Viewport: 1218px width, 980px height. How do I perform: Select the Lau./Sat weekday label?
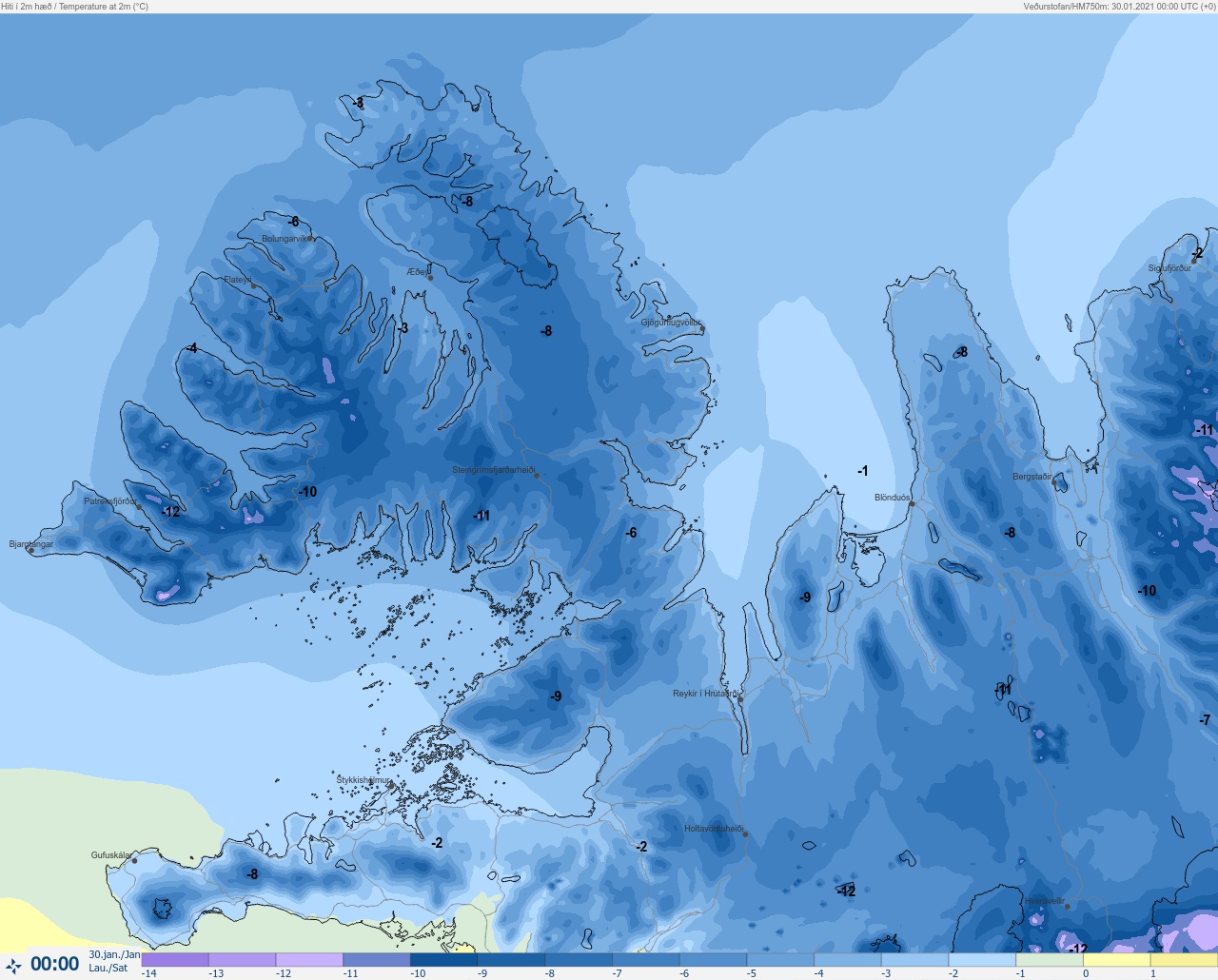[108, 968]
